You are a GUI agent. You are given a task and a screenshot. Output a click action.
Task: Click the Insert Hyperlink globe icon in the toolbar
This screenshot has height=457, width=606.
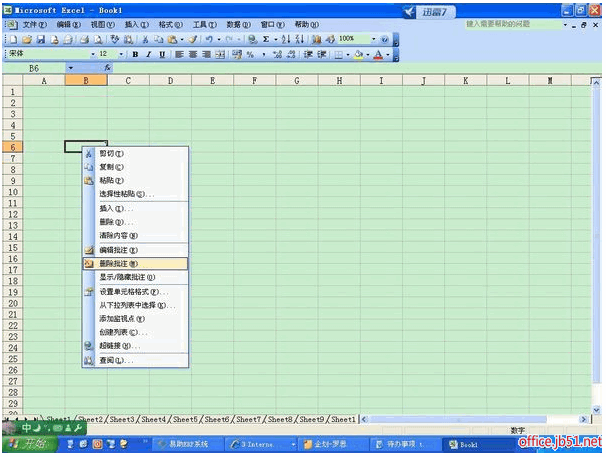(252, 39)
